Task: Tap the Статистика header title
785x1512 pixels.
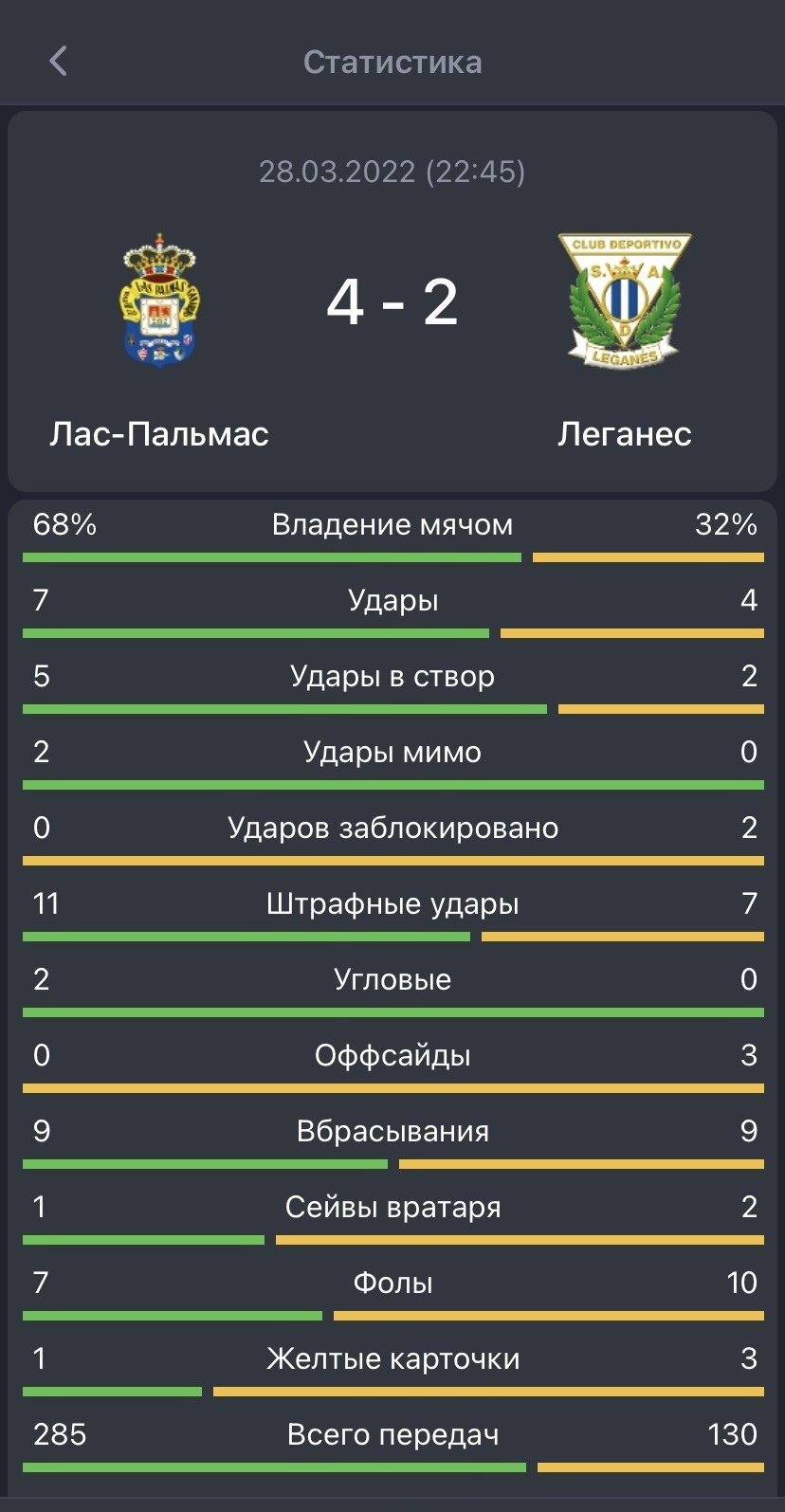Action: coord(392,63)
